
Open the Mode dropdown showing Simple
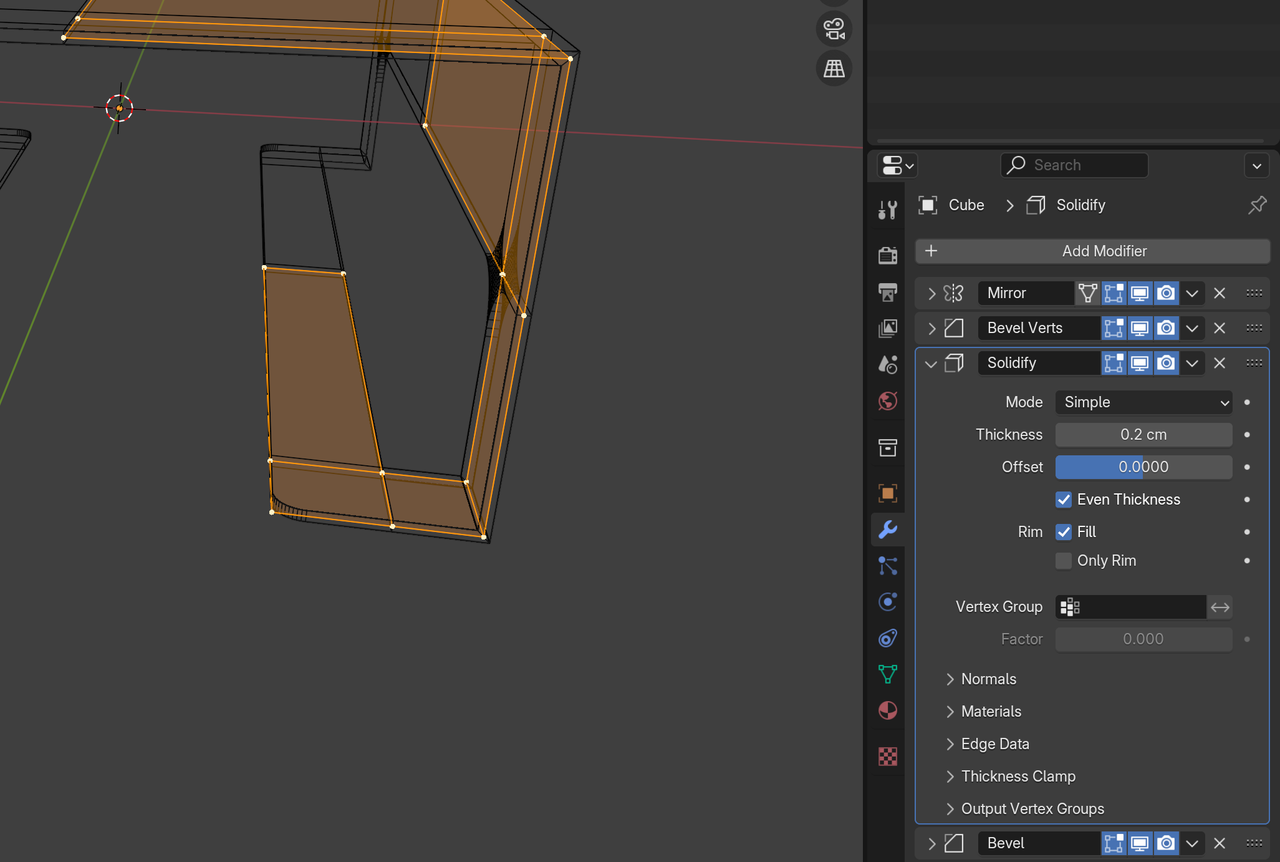click(1143, 402)
